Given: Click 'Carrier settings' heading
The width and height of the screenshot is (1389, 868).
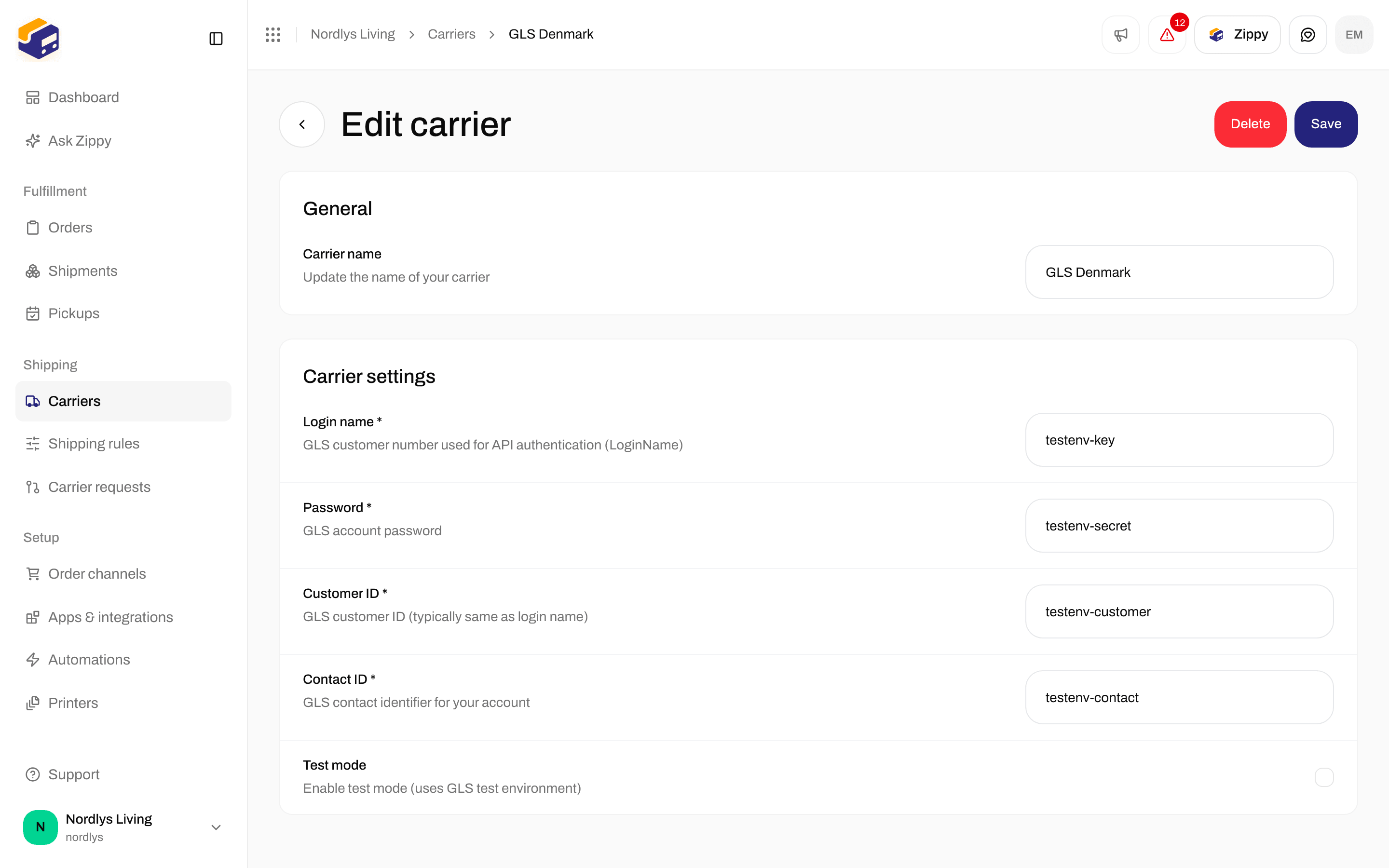Looking at the screenshot, I should (369, 377).
